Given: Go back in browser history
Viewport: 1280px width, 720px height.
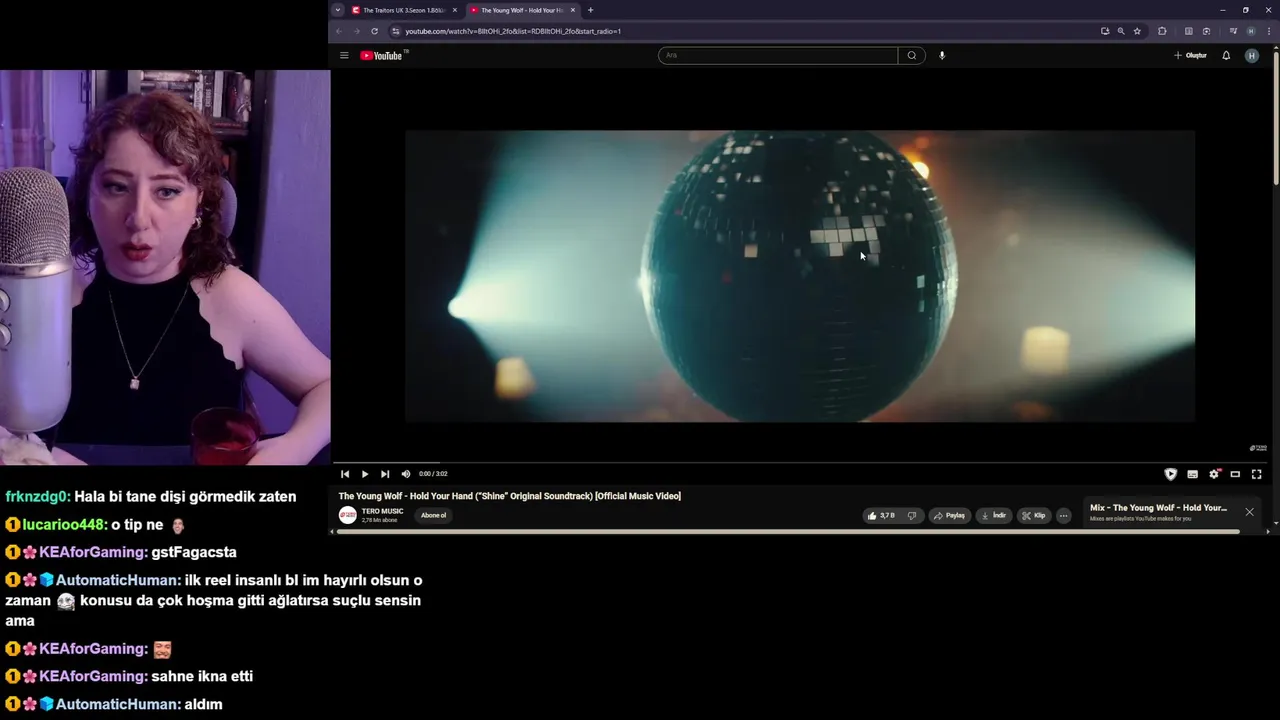Looking at the screenshot, I should 338,31.
